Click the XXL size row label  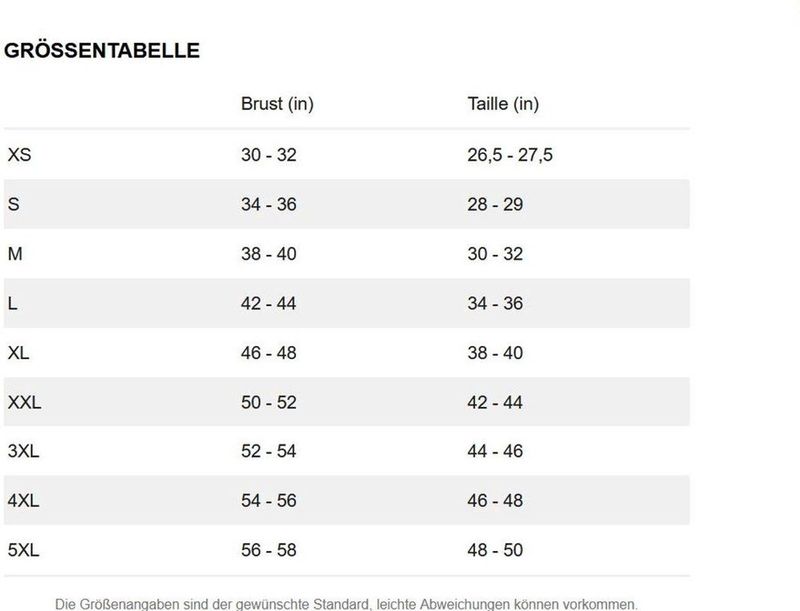(x=24, y=402)
